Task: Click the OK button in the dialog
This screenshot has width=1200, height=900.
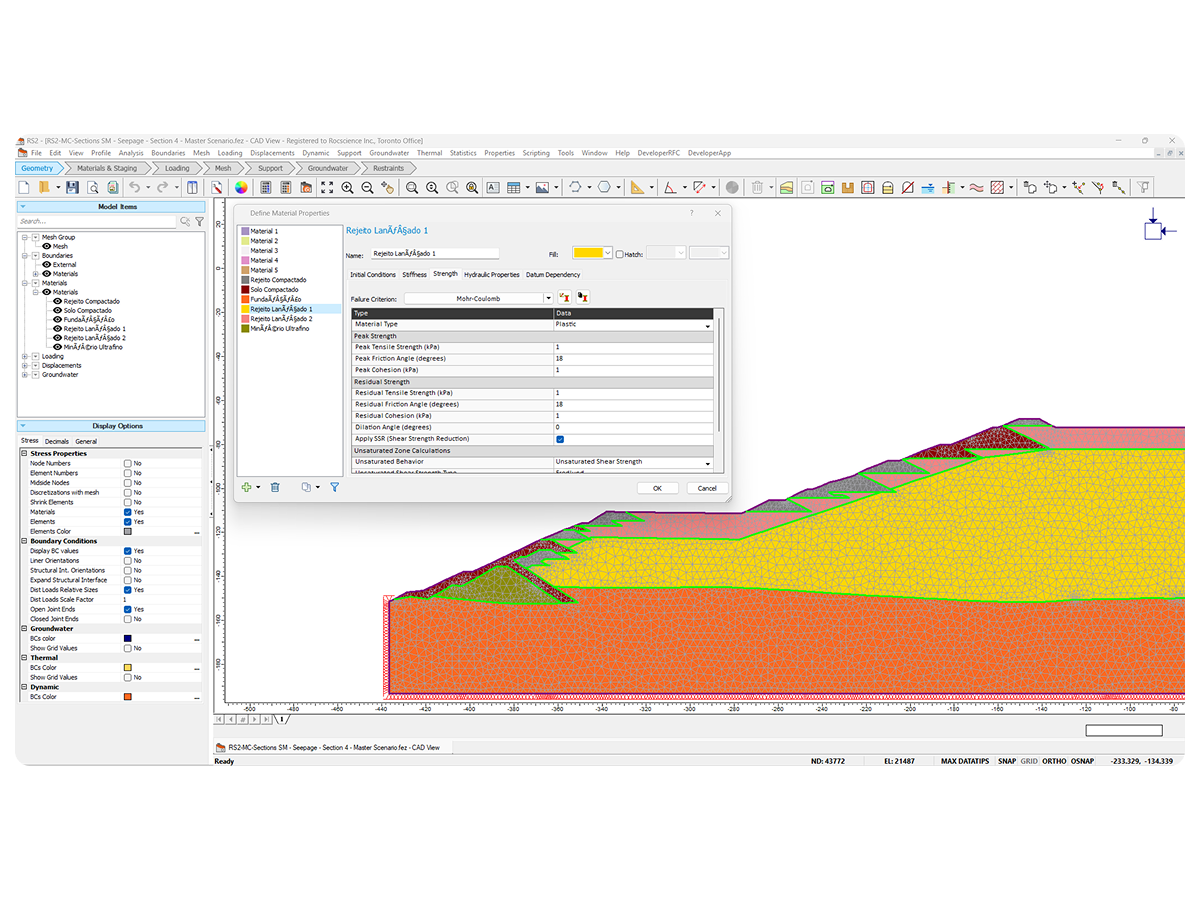Action: click(657, 487)
